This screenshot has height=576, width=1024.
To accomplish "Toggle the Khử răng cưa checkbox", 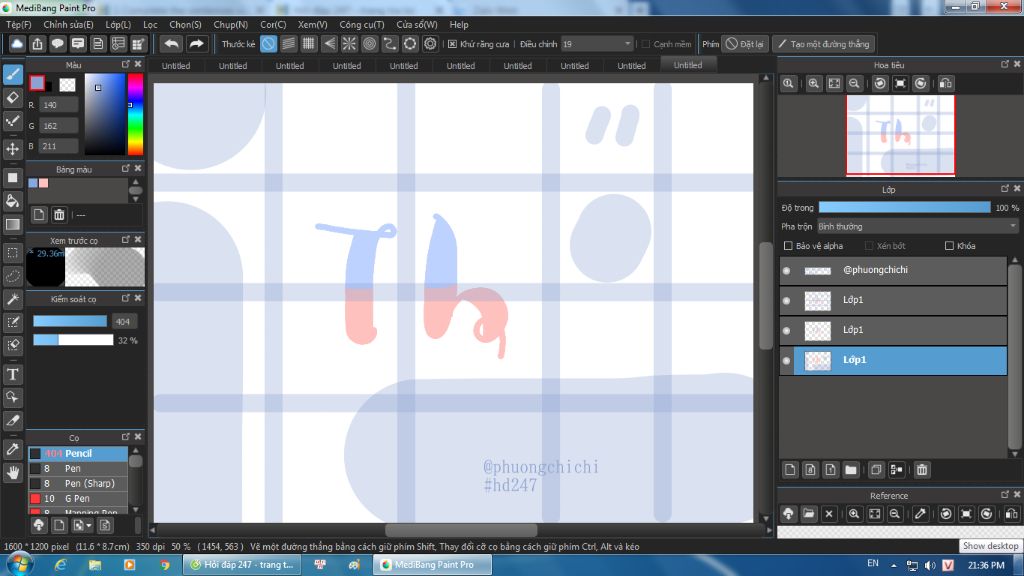I will coord(452,44).
